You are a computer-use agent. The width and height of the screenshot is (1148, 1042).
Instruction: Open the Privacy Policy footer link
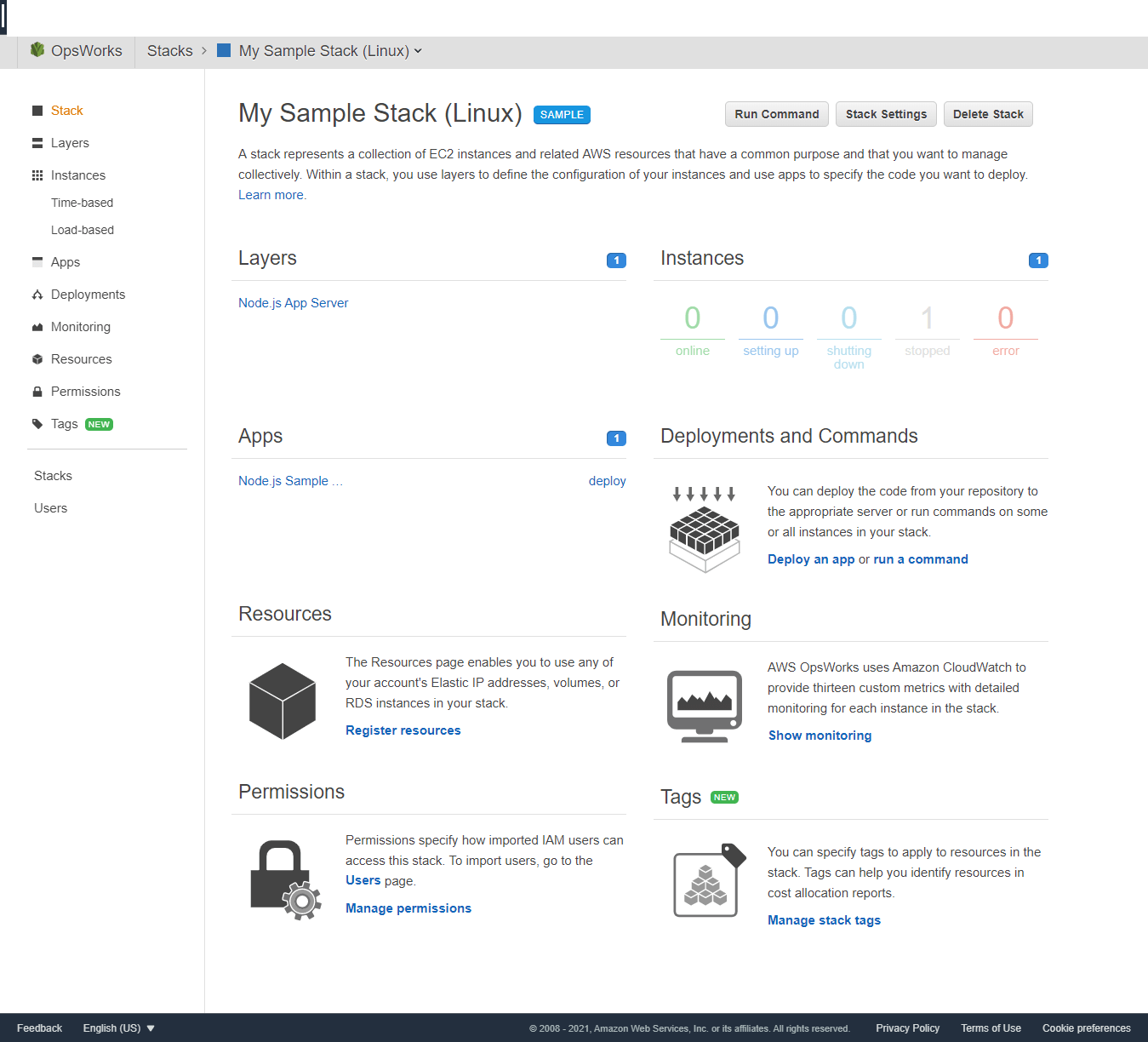click(908, 1028)
